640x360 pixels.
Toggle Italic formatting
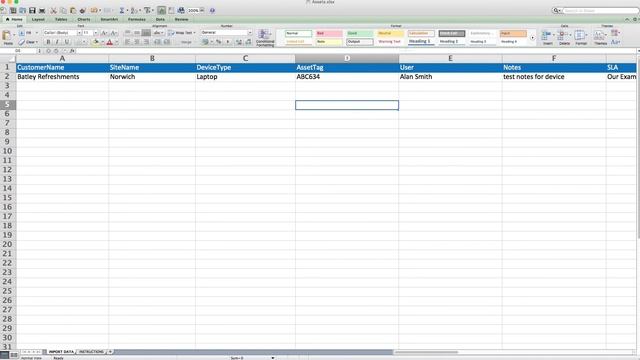pos(57,42)
